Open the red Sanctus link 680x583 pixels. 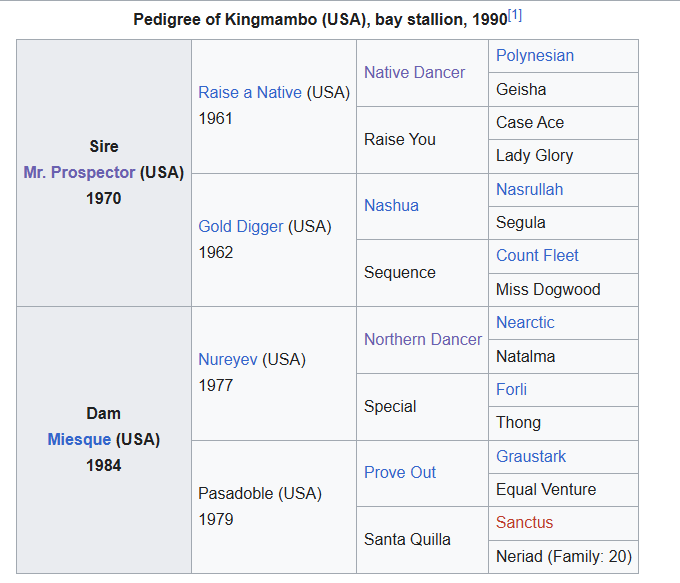(x=524, y=522)
